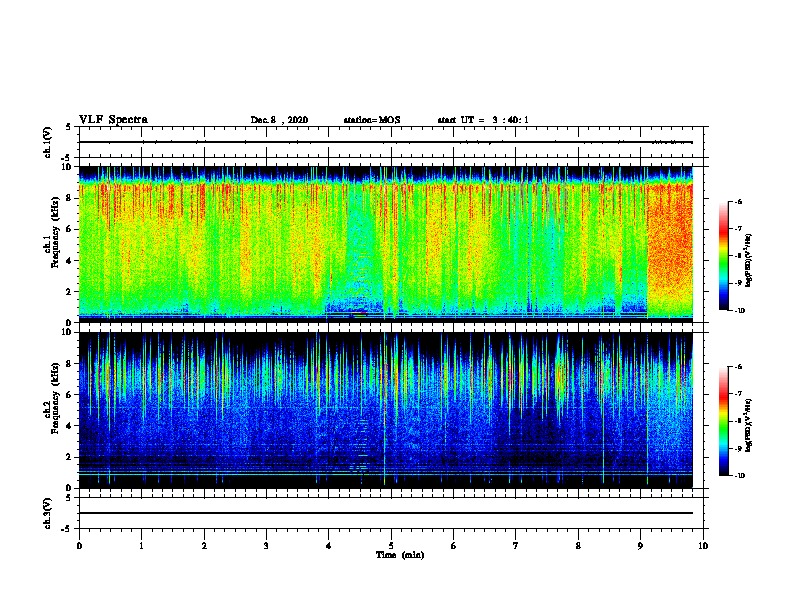Select the date 'Dec. 8, 2020' label
Screen dimensions: 792x612
pyautogui.click(x=279, y=120)
